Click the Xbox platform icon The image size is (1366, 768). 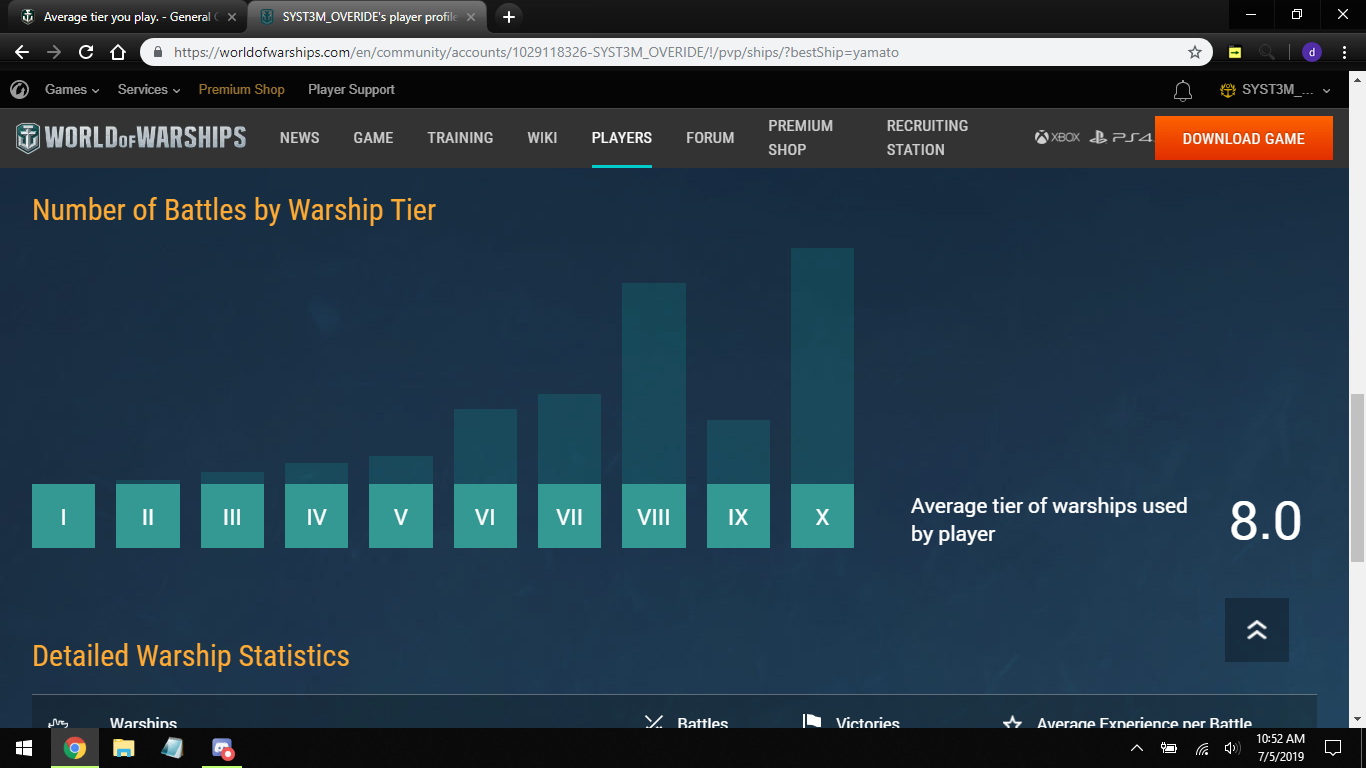(x=1057, y=138)
